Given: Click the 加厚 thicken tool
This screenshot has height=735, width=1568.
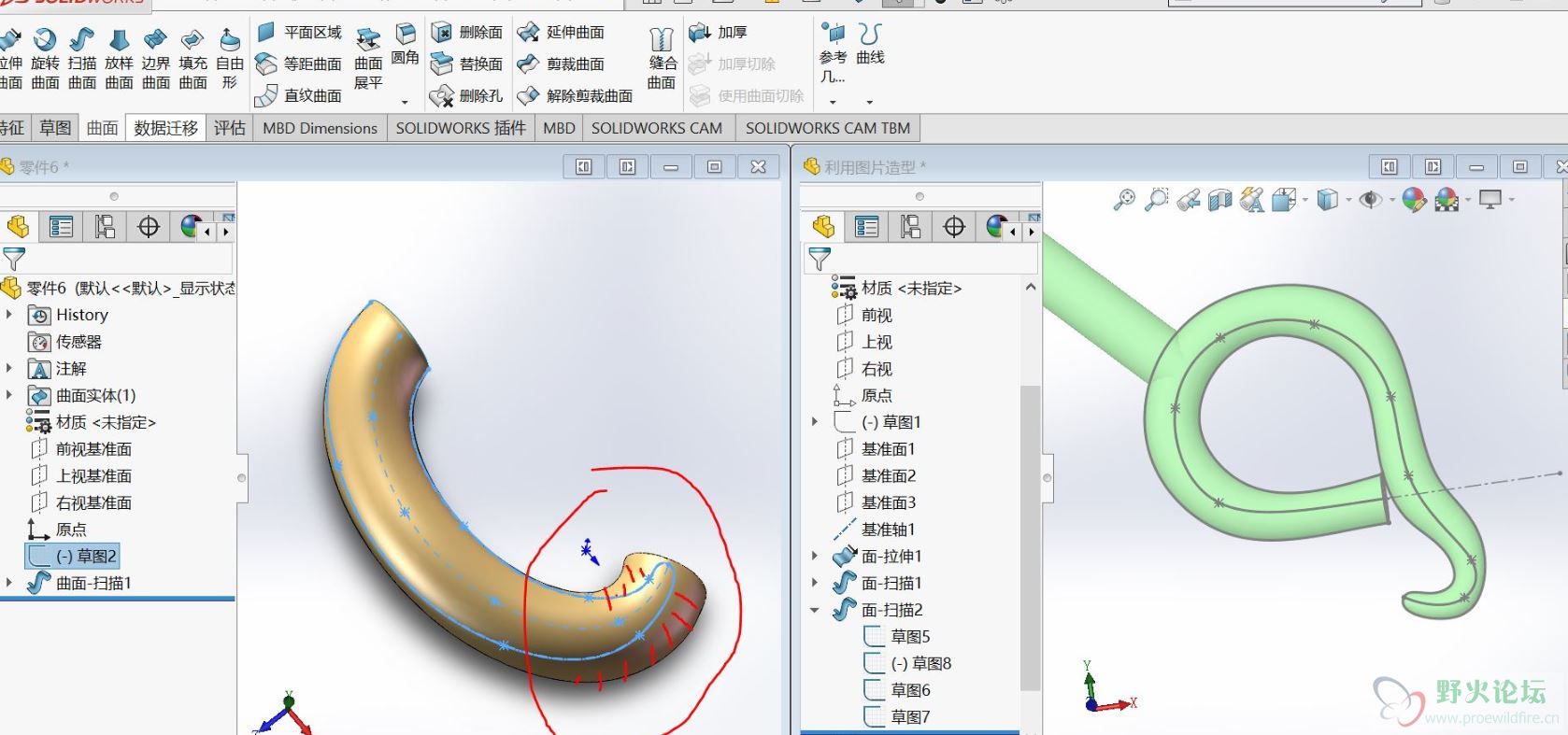Looking at the screenshot, I should (719, 33).
